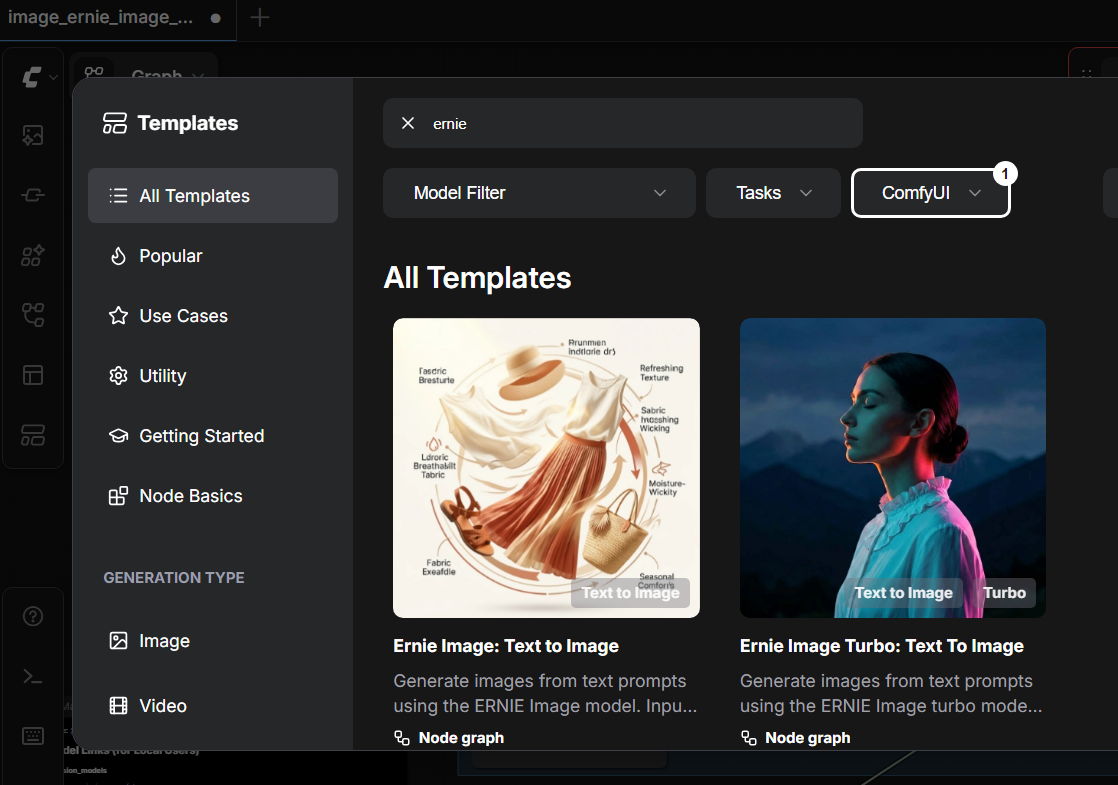
Task: Open the Model Filter dropdown
Action: pos(539,193)
